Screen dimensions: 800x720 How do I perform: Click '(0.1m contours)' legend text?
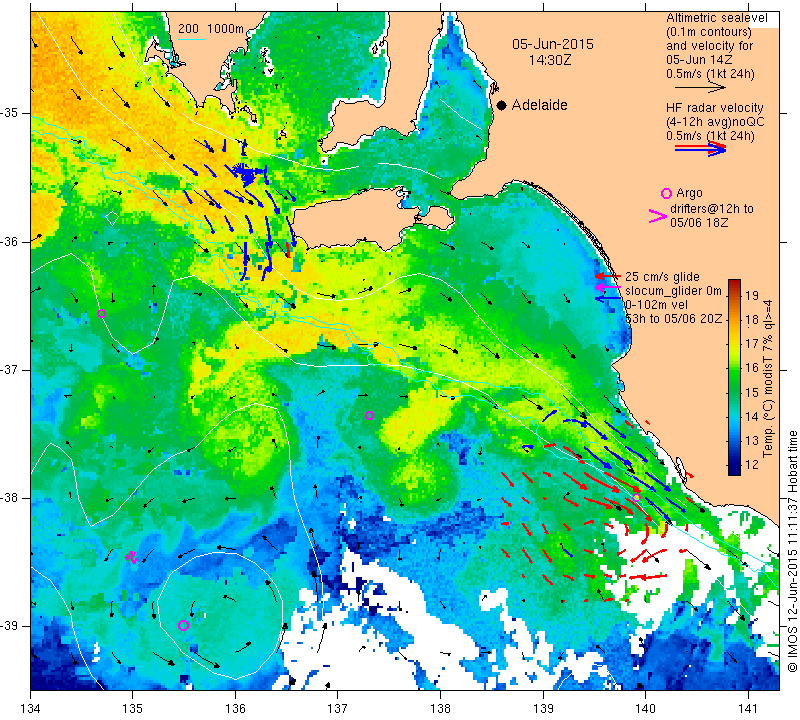(709, 32)
